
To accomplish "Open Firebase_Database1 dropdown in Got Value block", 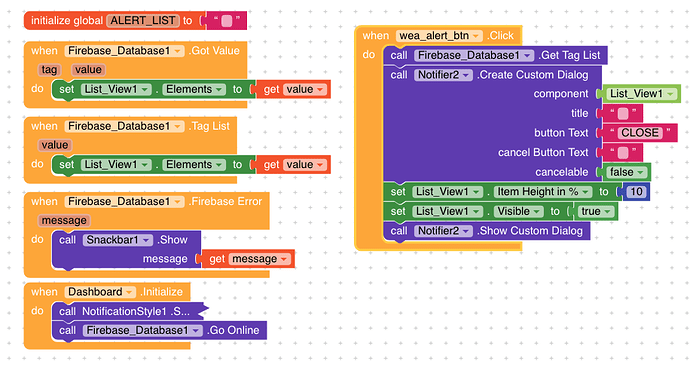I will (x=125, y=51).
